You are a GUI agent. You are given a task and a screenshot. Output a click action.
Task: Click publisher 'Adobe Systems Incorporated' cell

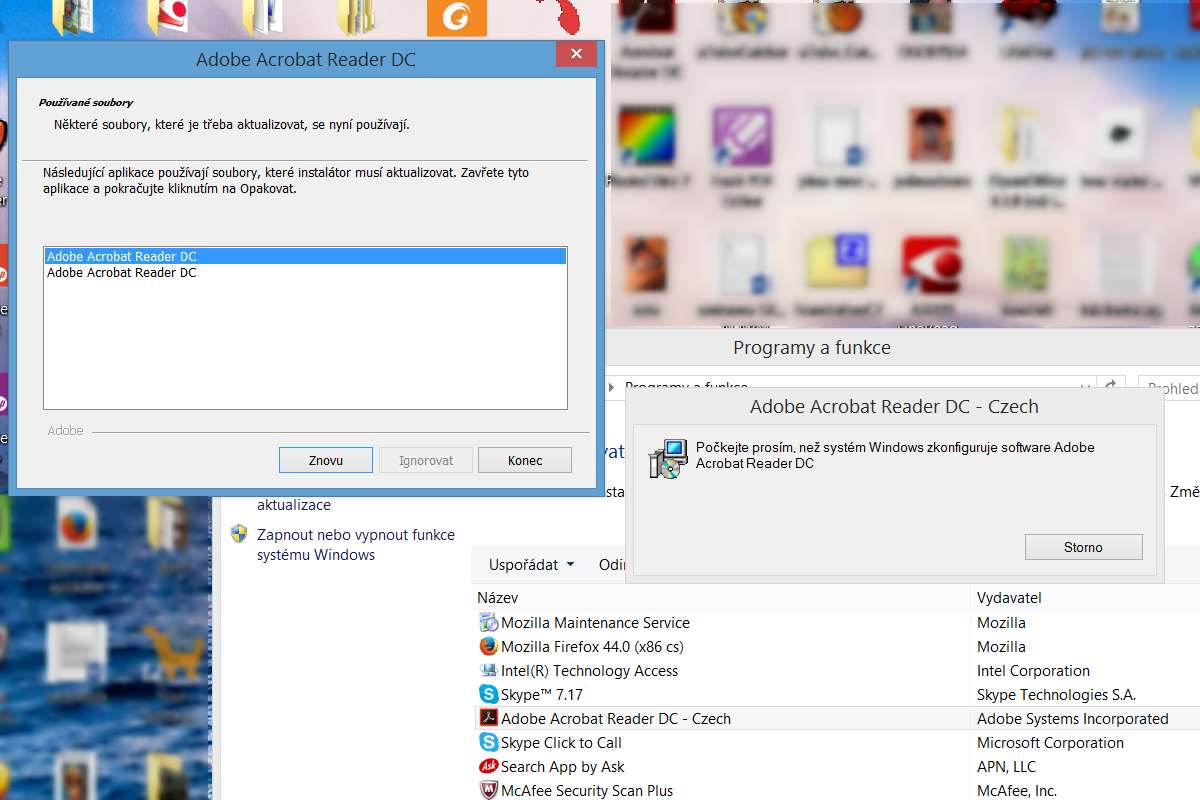point(1072,719)
